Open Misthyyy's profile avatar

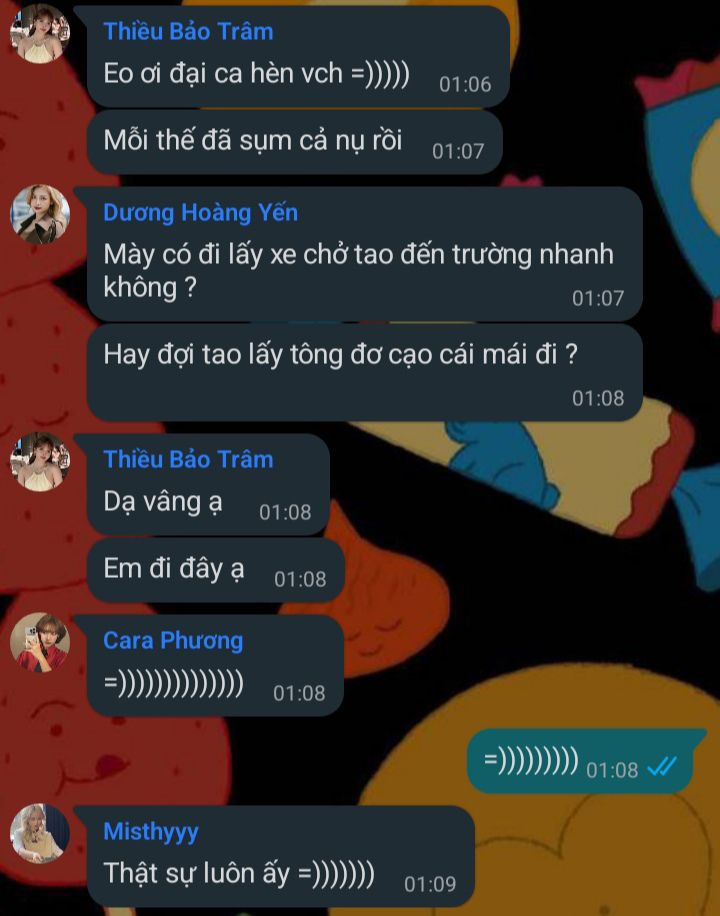point(40,833)
